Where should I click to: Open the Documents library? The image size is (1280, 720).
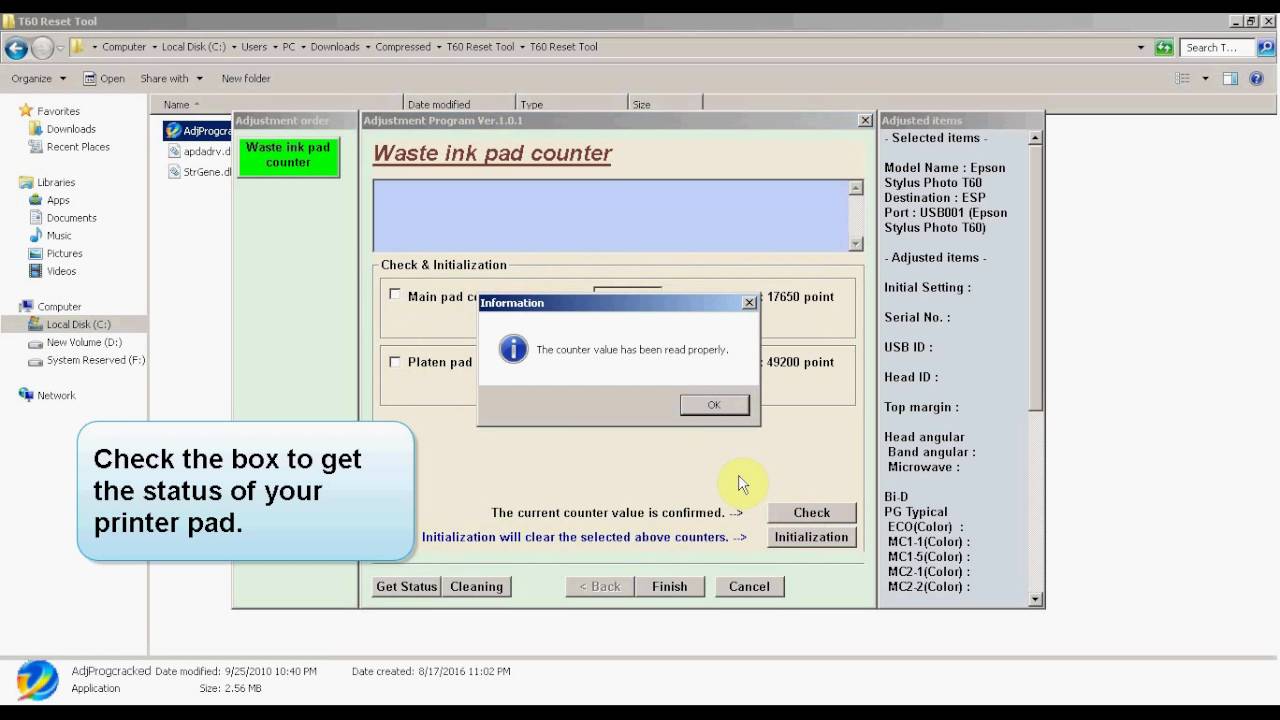click(71, 218)
